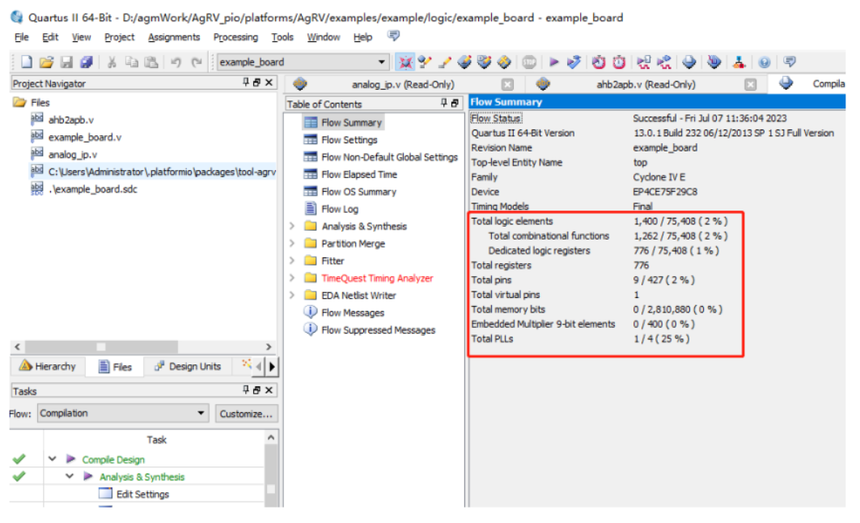Run the Compile Design task play arrow
The width and height of the screenshot is (860, 523).
click(x=71, y=458)
